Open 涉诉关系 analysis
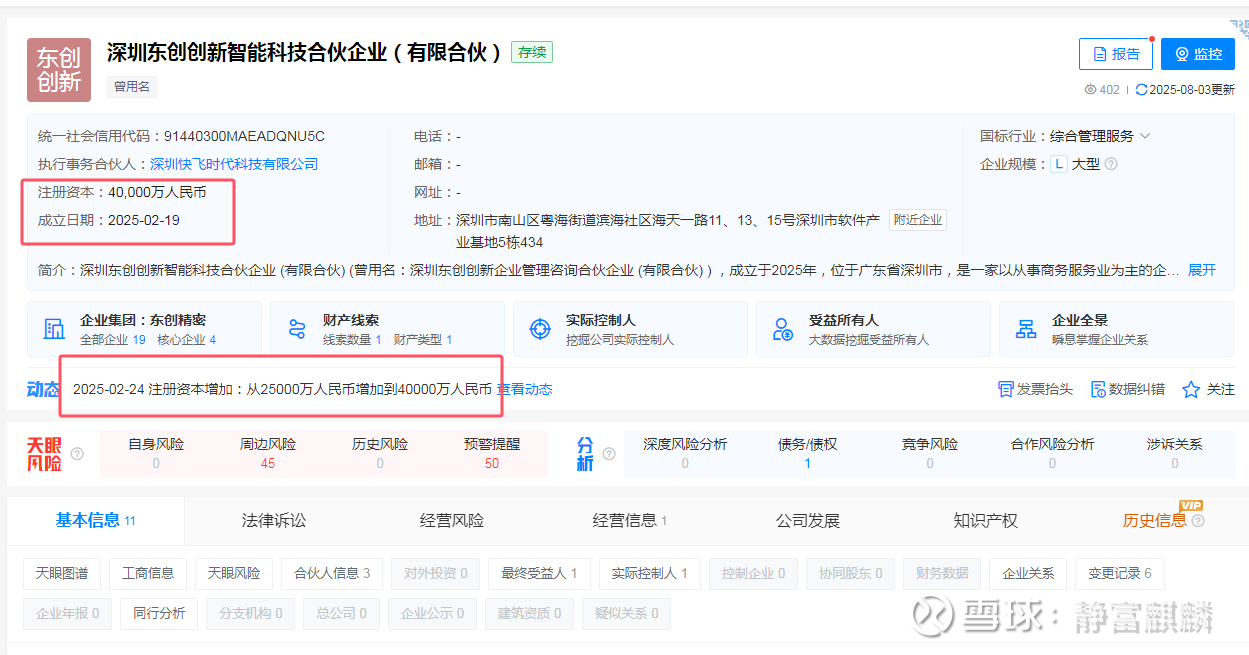The image size is (1249, 655). [x=1175, y=453]
